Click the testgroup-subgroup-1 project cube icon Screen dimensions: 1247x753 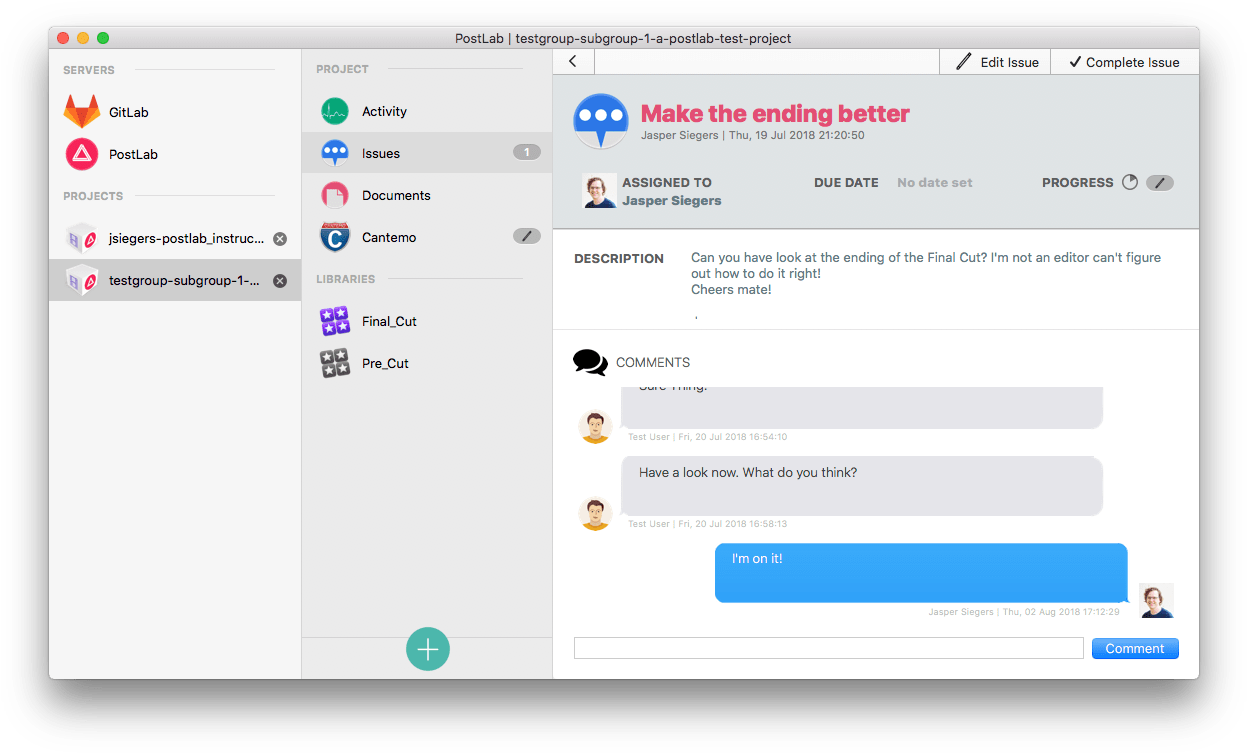coord(82,281)
